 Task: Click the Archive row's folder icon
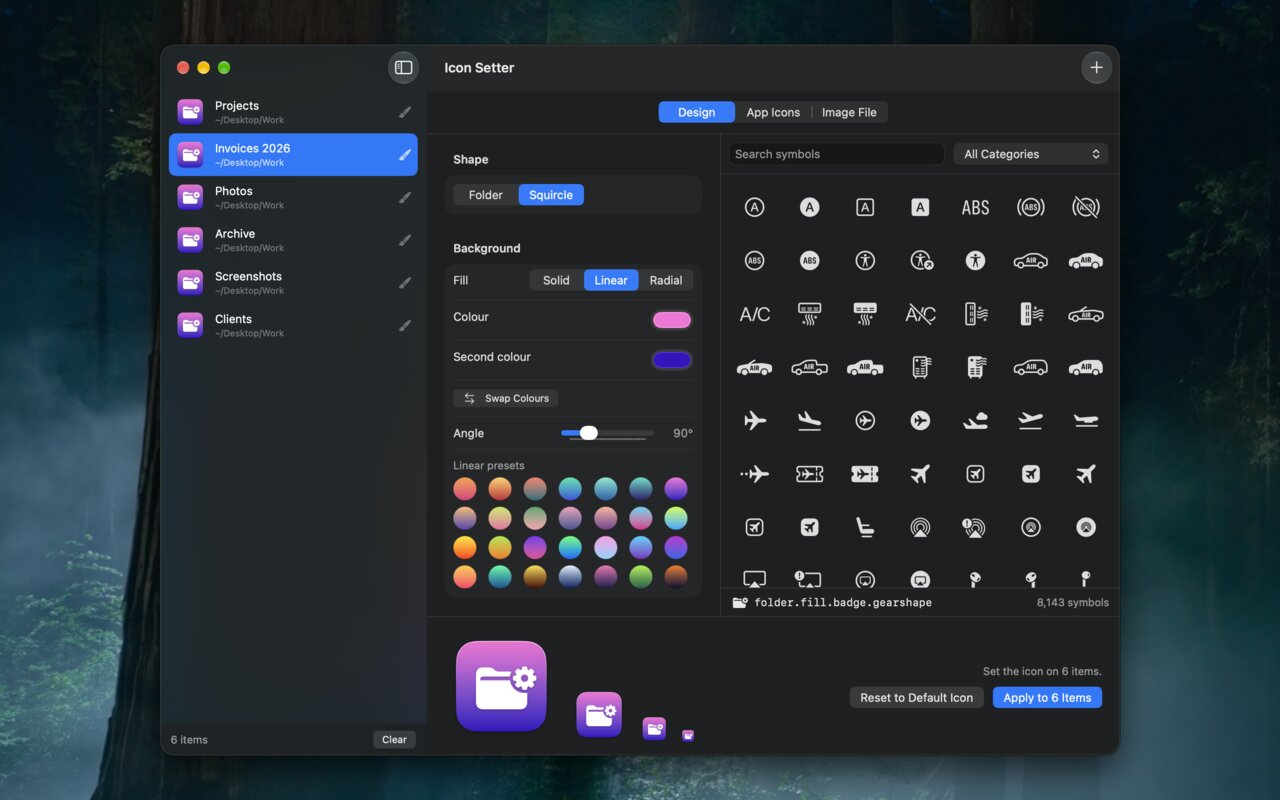pyautogui.click(x=190, y=240)
